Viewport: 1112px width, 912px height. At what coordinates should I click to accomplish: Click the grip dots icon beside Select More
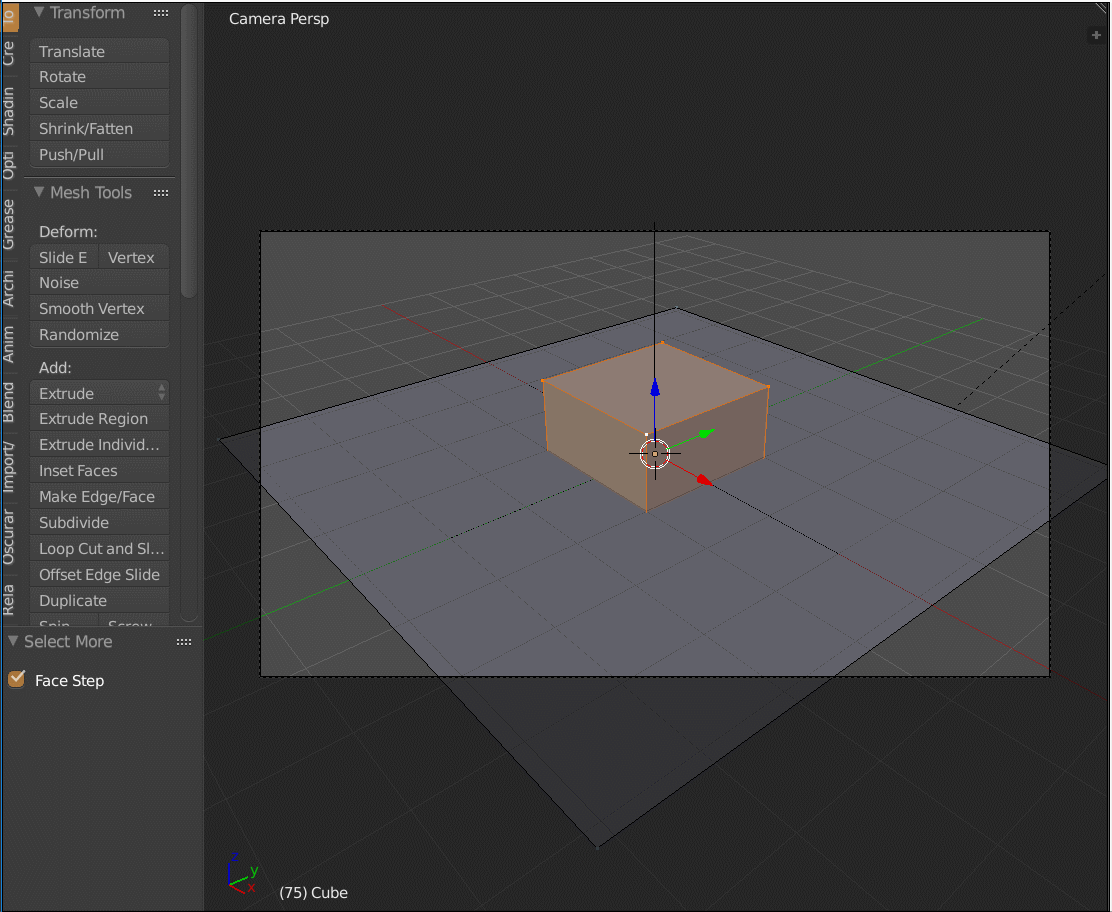pyautogui.click(x=184, y=641)
